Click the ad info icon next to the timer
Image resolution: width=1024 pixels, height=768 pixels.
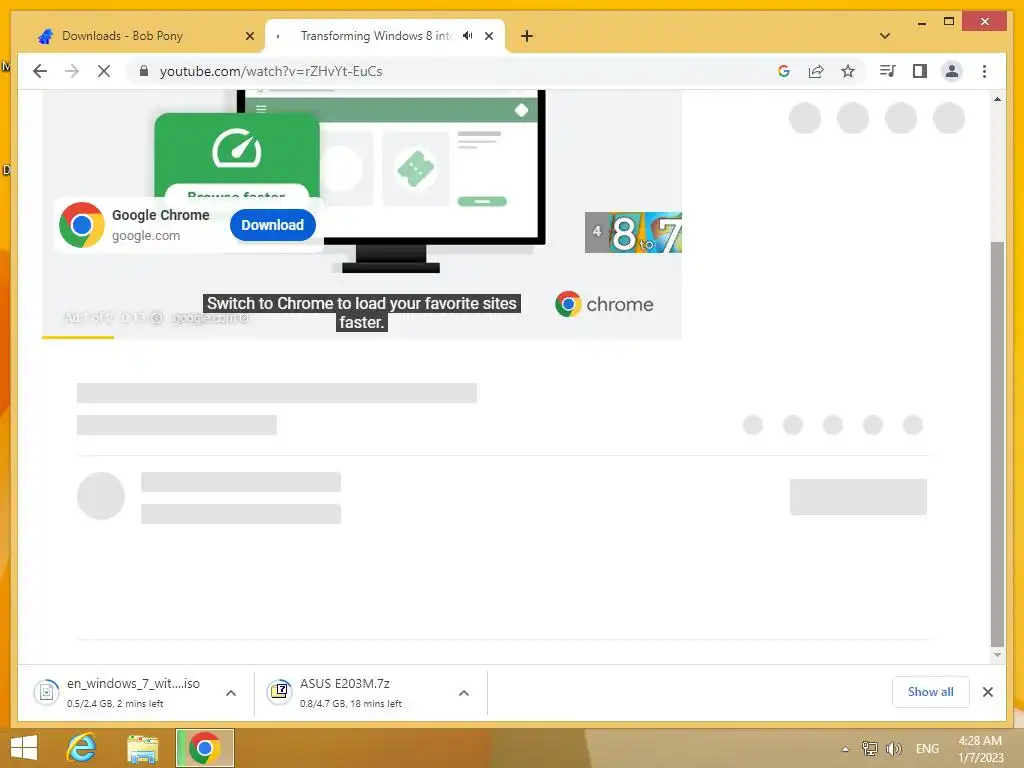pyautogui.click(x=157, y=318)
